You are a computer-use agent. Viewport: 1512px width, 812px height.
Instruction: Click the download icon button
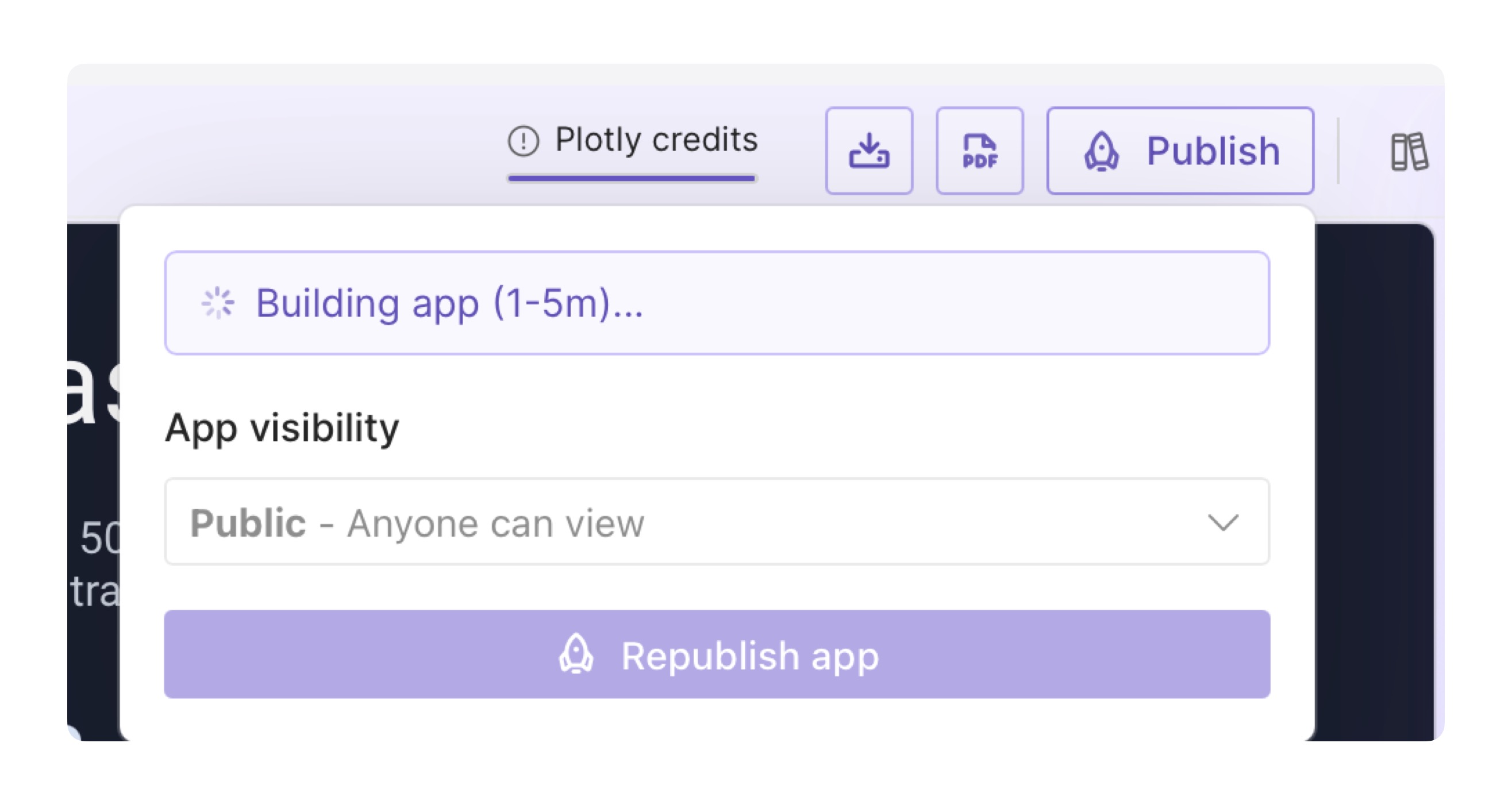point(869,151)
